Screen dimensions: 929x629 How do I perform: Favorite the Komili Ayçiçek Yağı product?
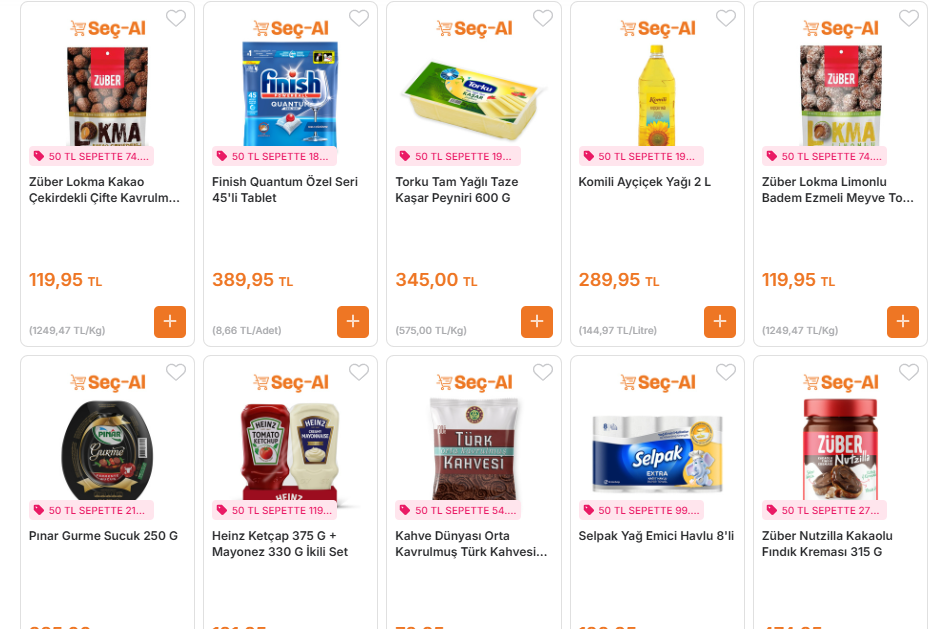(x=726, y=18)
